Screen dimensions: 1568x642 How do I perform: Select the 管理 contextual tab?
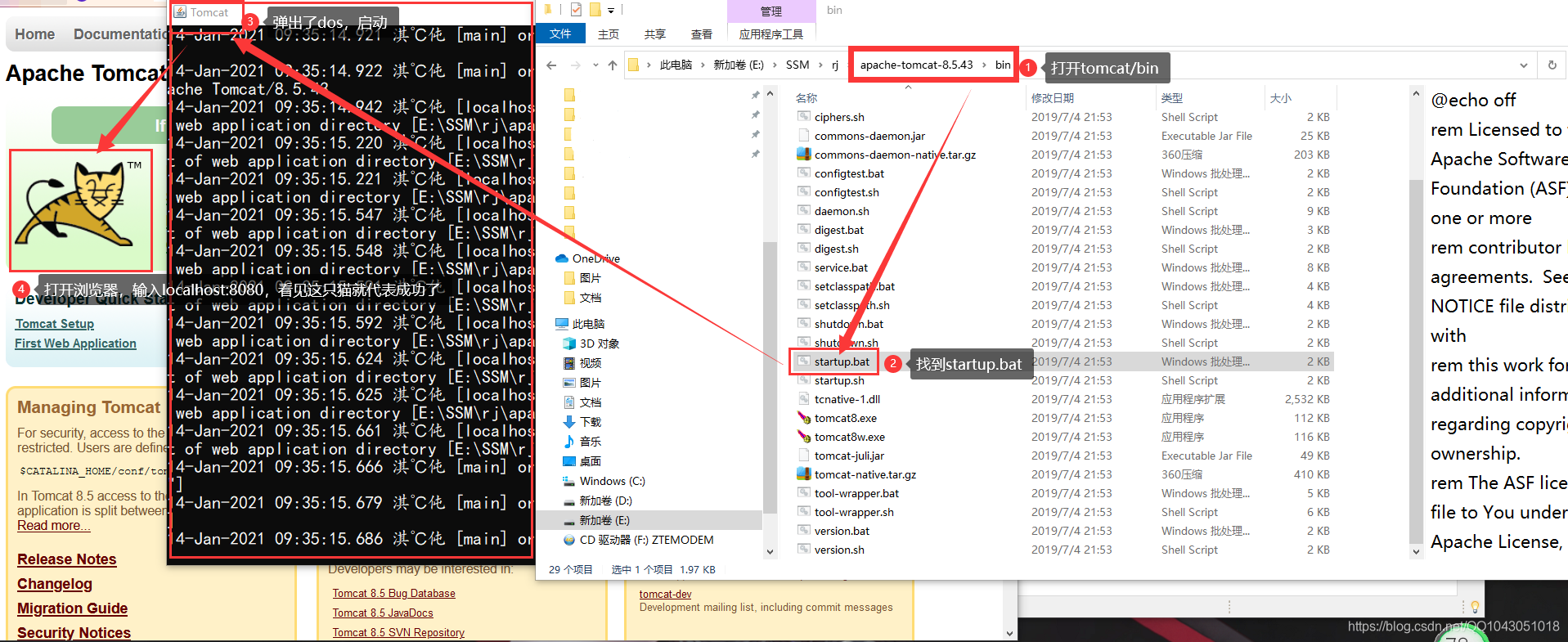(x=771, y=11)
